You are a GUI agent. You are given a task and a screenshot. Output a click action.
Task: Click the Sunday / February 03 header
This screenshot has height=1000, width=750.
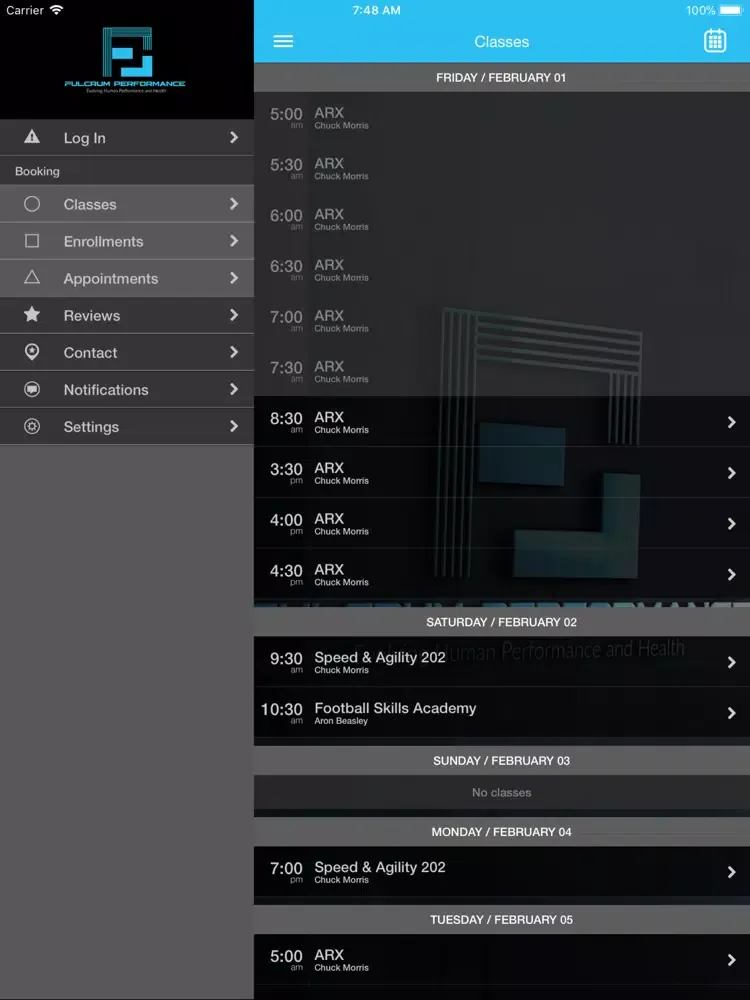click(x=502, y=761)
